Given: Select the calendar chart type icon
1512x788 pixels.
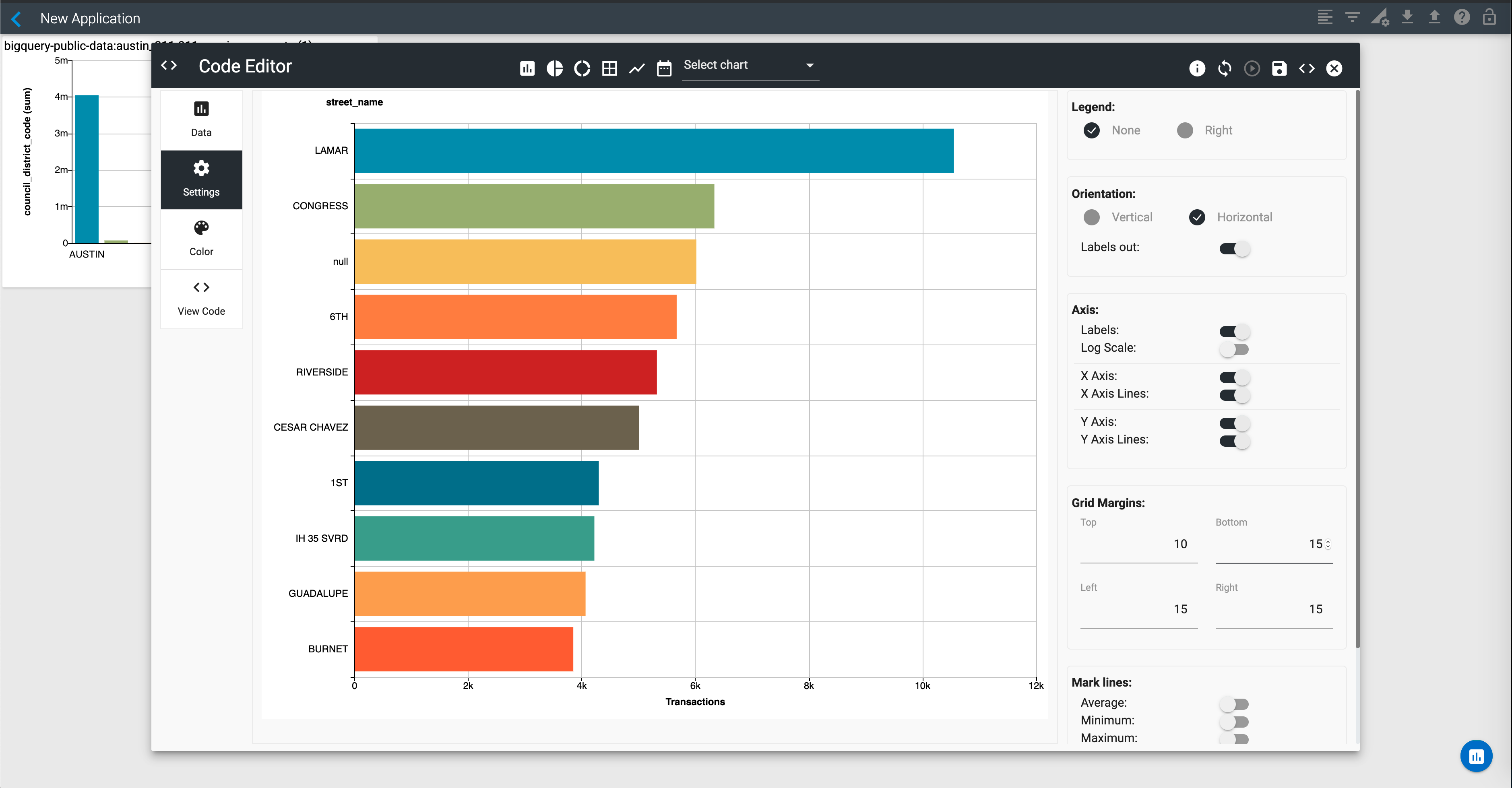Looking at the screenshot, I should (x=664, y=68).
